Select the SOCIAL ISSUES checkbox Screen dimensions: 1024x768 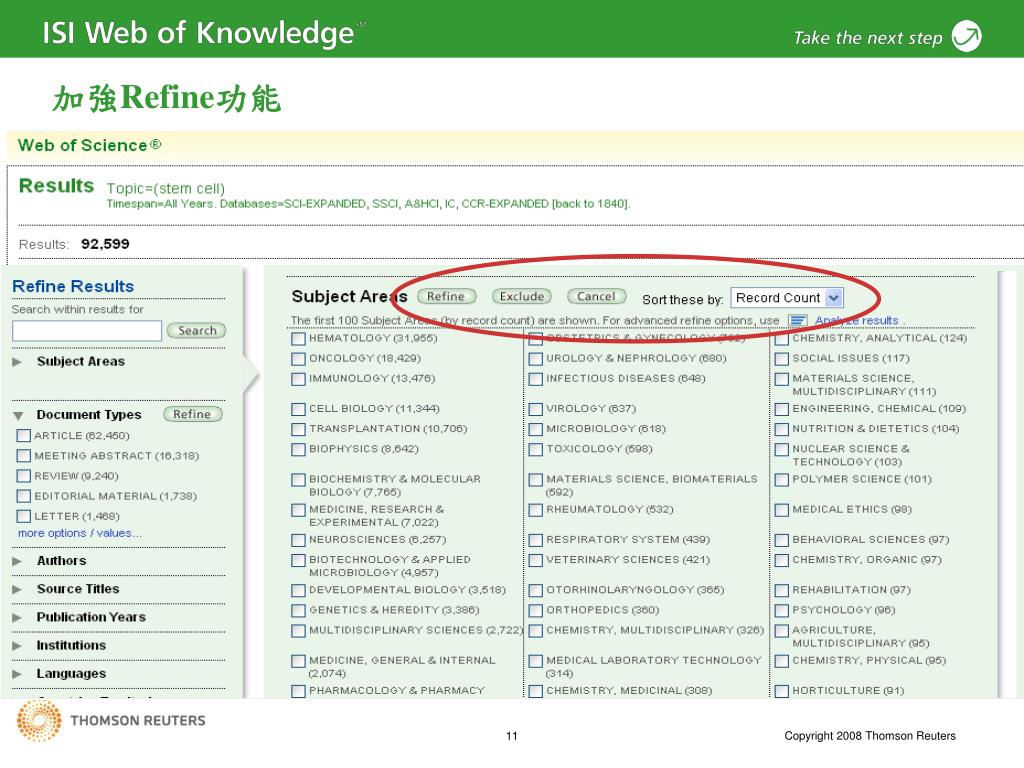(782, 359)
